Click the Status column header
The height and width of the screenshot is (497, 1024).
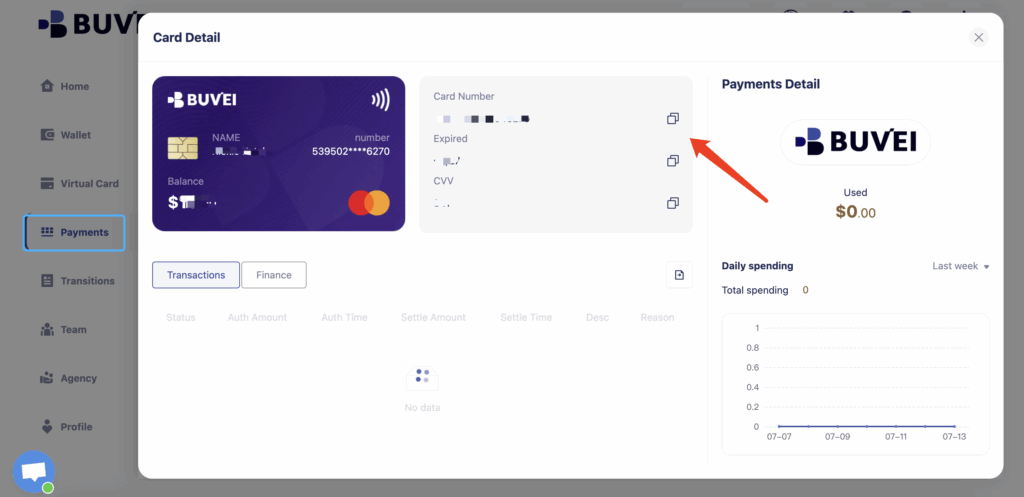[181, 317]
